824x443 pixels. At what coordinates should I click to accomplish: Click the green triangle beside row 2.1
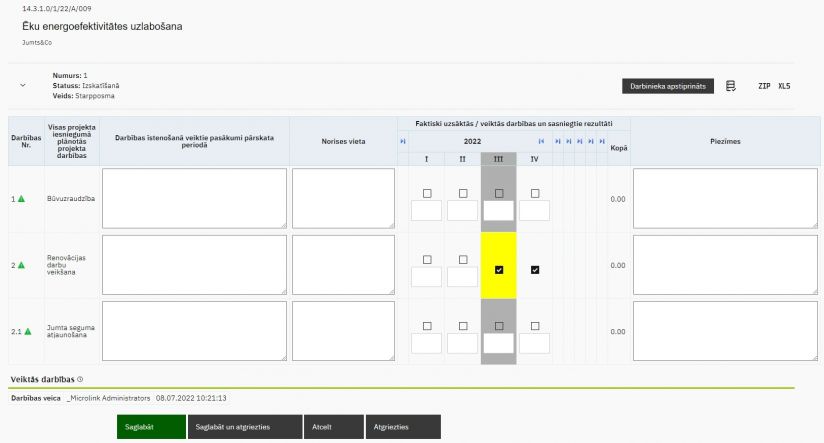click(28, 331)
